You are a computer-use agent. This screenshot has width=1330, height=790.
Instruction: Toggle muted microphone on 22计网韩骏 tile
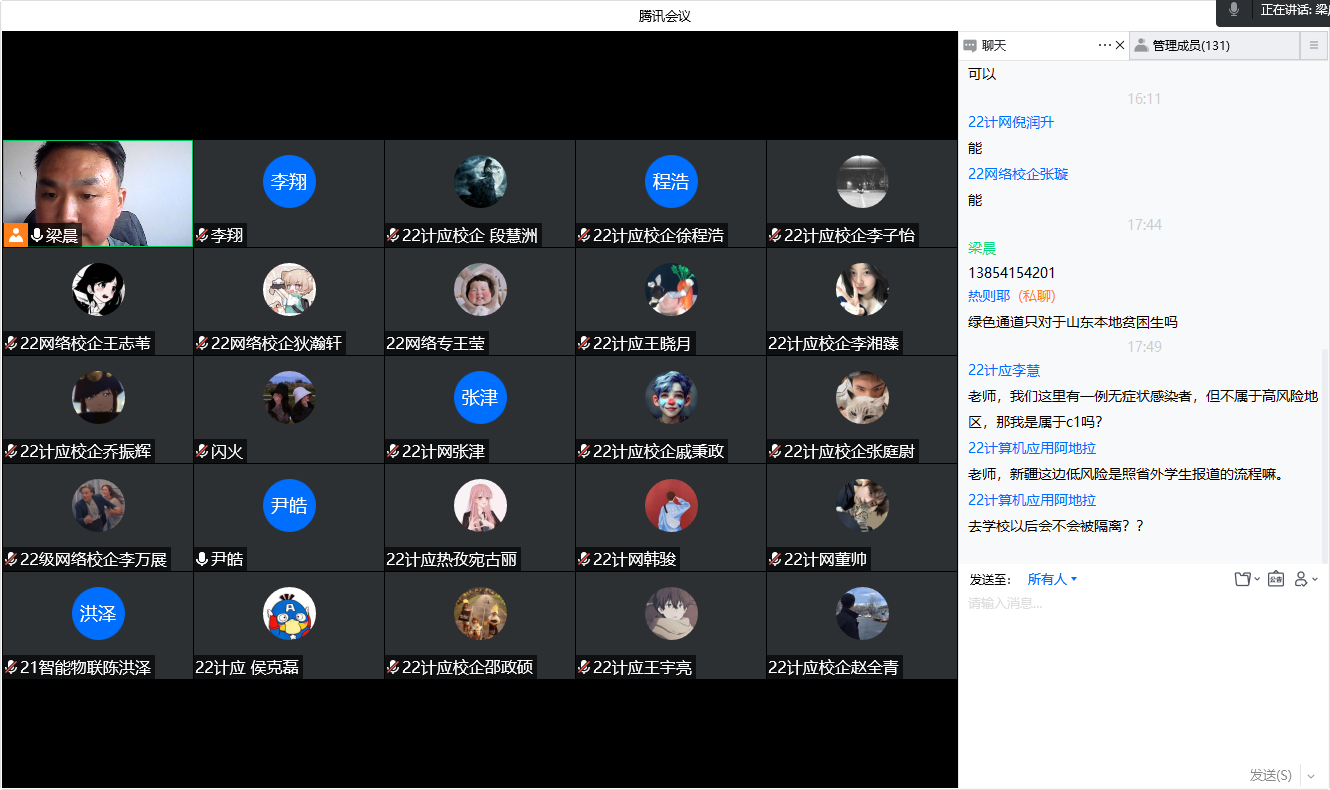click(x=584, y=559)
